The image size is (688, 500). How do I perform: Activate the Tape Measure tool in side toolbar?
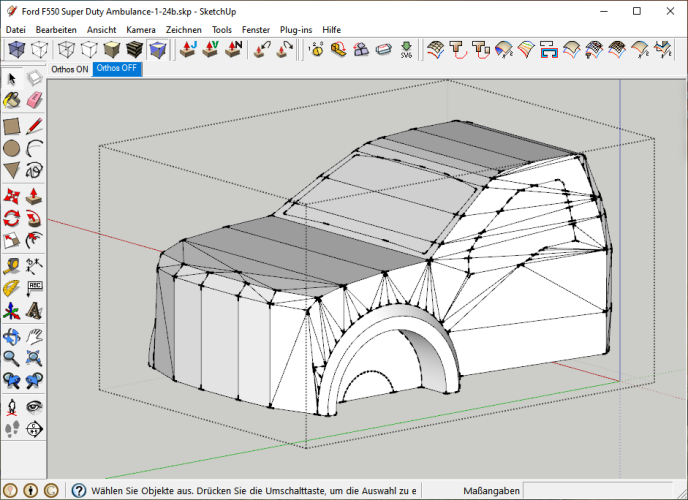[x=12, y=266]
